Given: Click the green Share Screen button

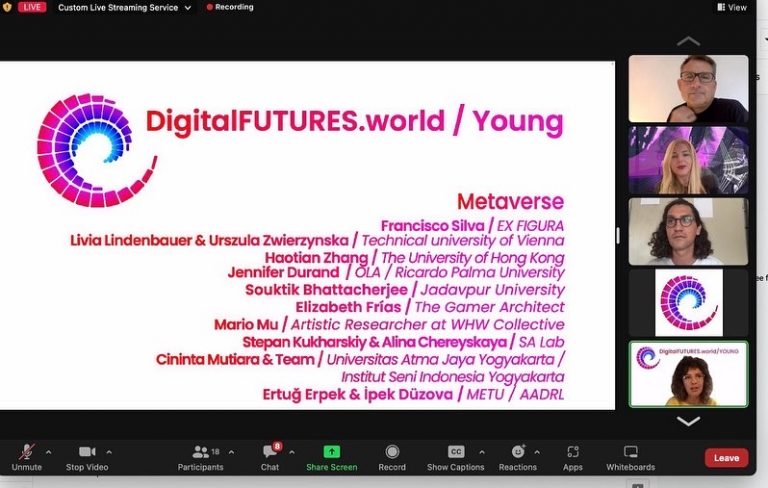Looking at the screenshot, I should pos(332,458).
